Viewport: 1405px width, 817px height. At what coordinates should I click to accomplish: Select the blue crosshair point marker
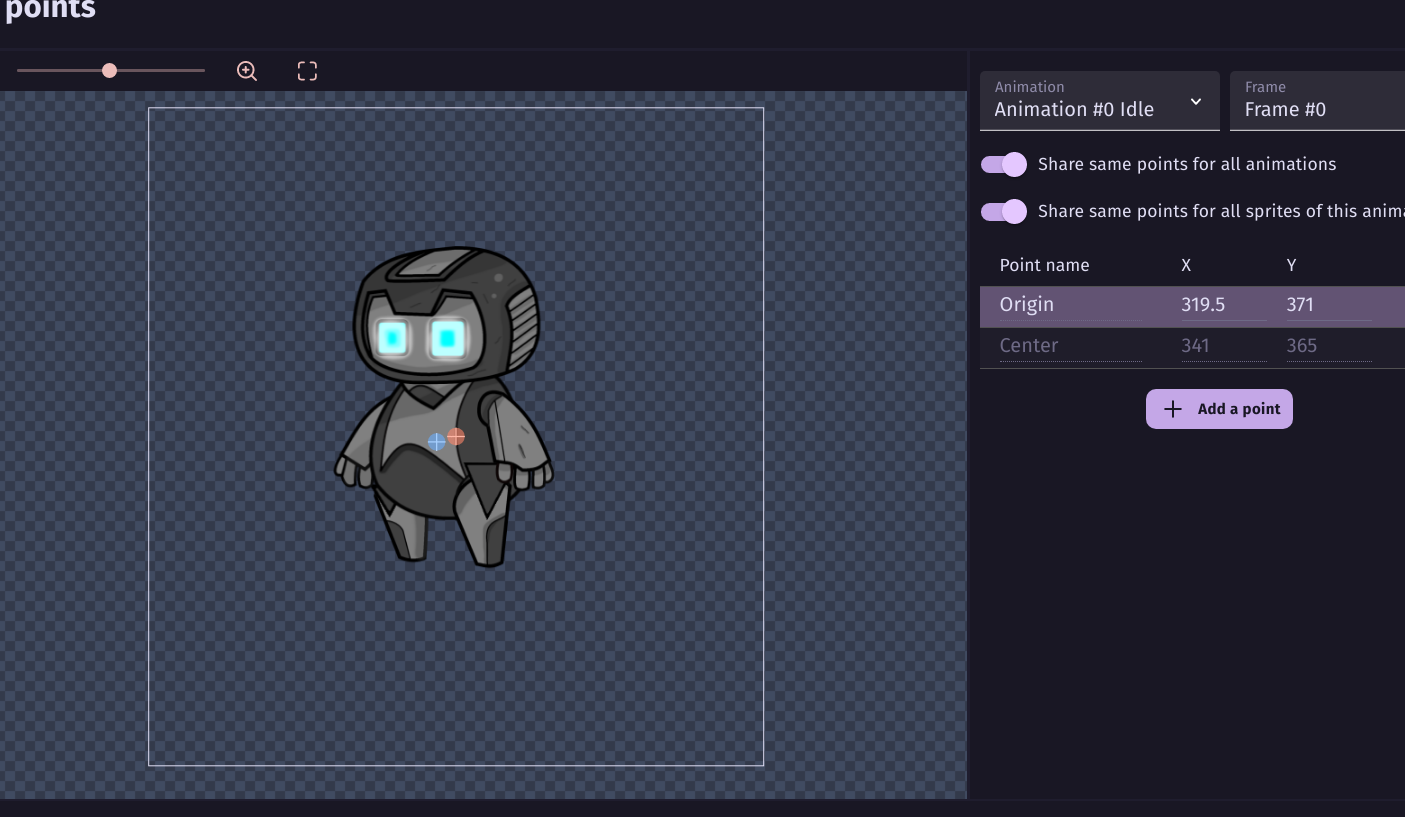click(x=437, y=441)
